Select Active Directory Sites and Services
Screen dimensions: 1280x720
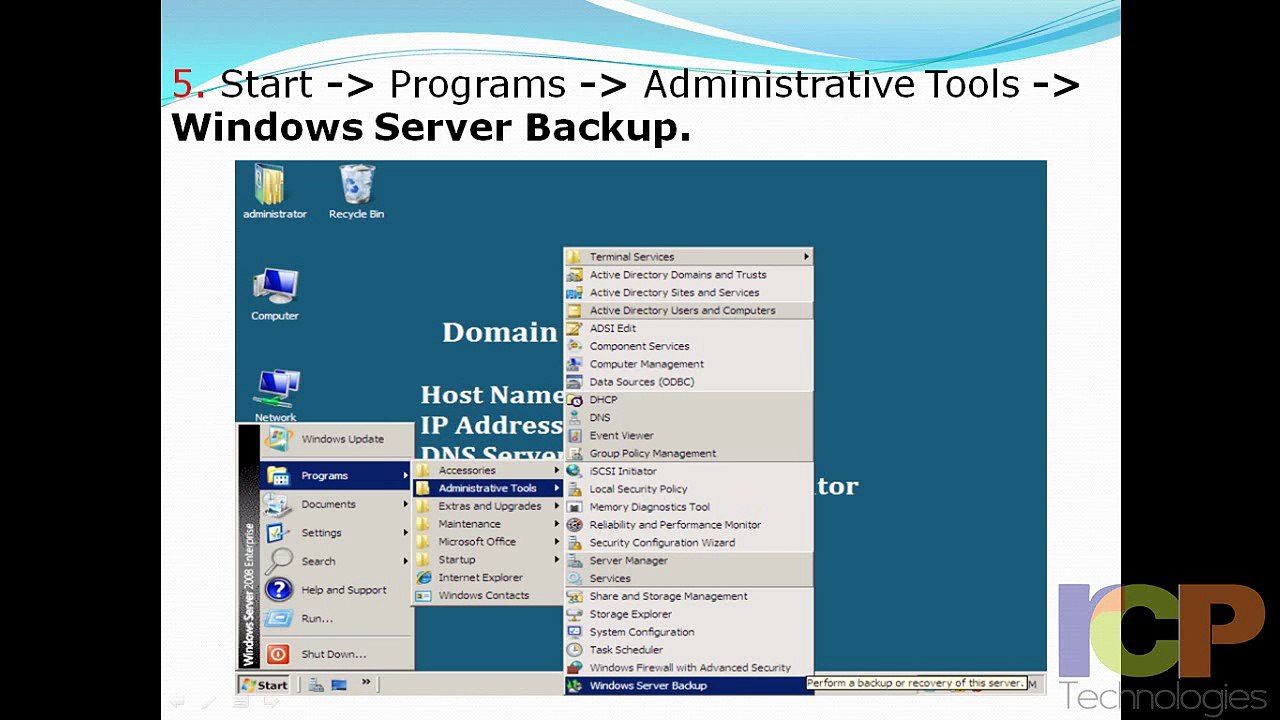tap(688, 293)
